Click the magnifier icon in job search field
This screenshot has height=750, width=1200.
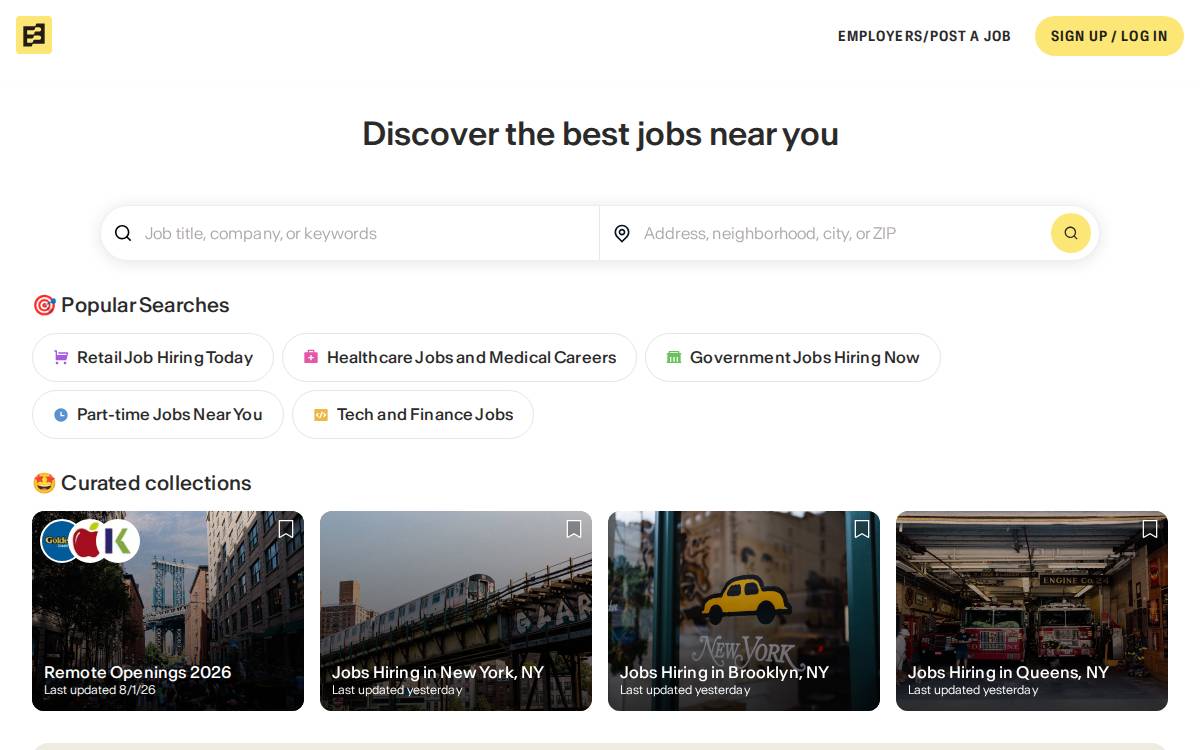[123, 233]
